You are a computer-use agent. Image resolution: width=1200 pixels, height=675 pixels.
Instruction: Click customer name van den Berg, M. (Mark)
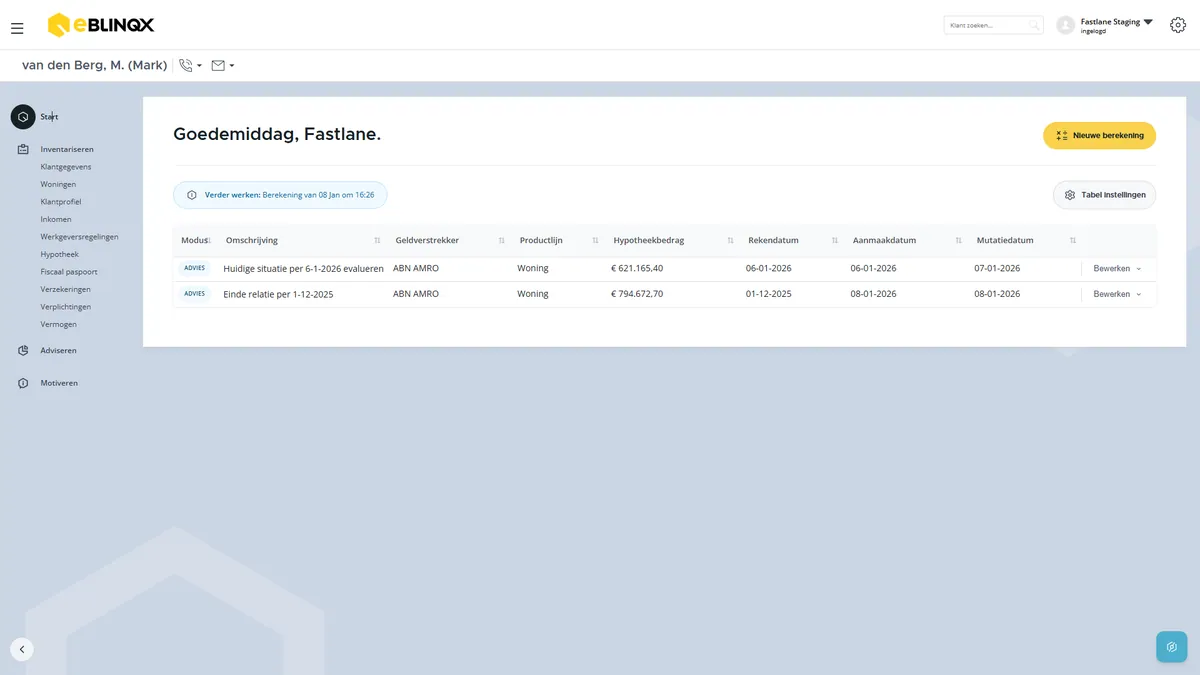pos(94,66)
